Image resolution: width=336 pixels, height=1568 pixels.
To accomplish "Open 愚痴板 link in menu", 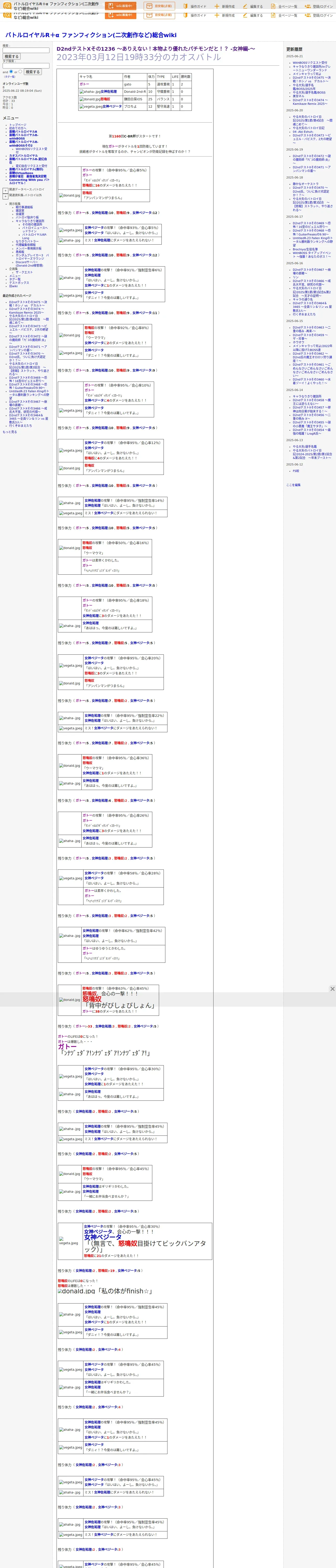I will click(x=20, y=252).
